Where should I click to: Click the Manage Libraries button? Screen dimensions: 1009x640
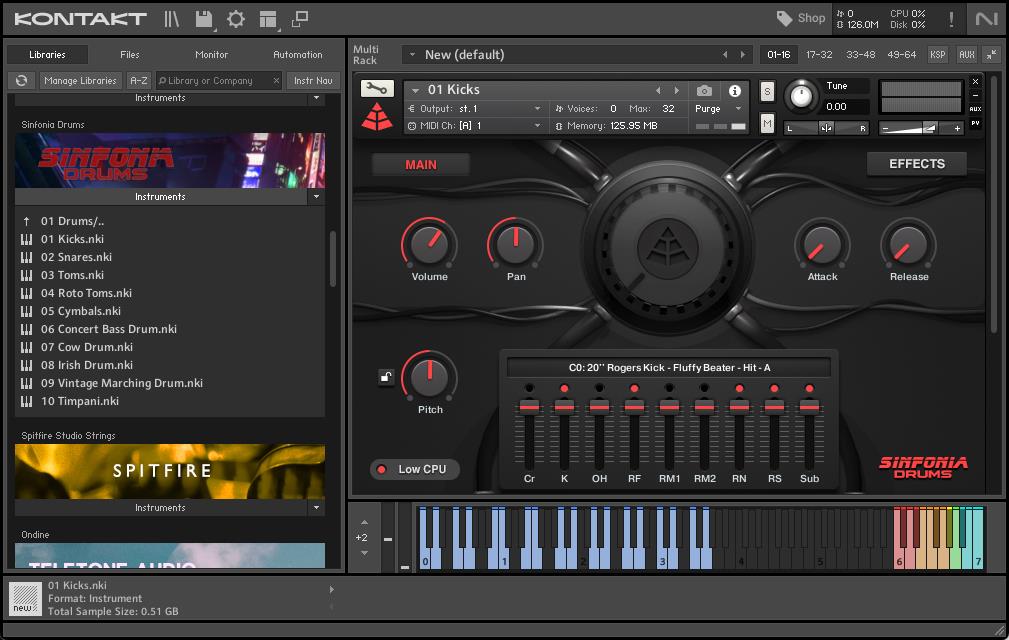(x=80, y=81)
